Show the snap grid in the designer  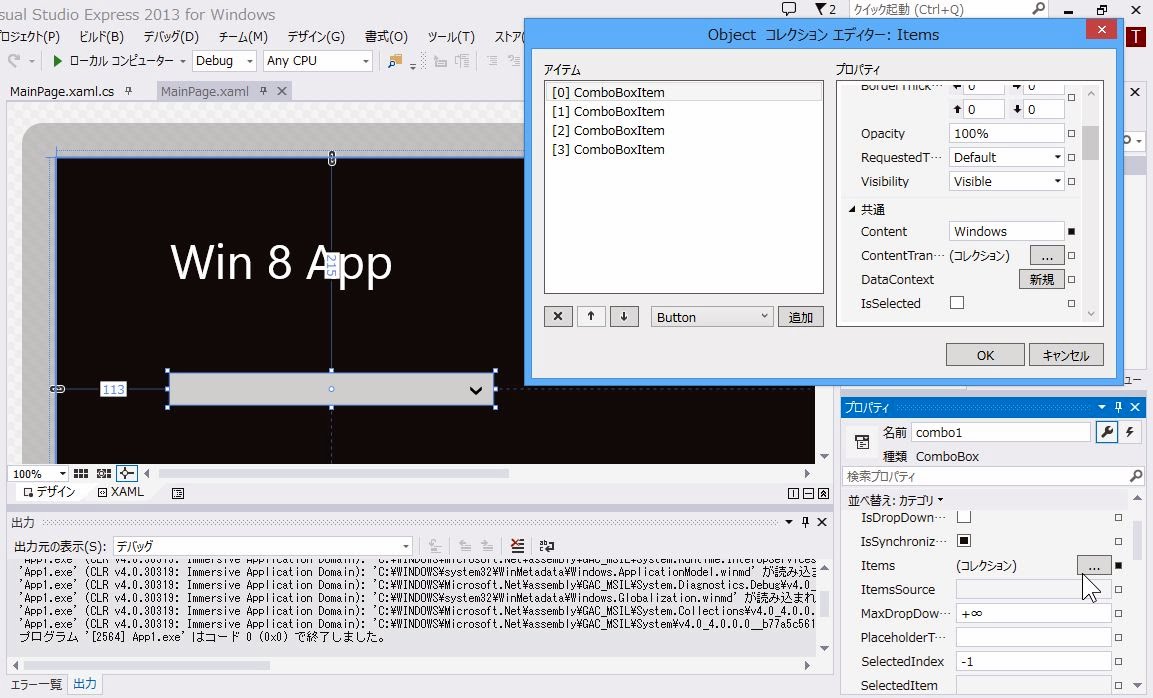[x=81, y=474]
